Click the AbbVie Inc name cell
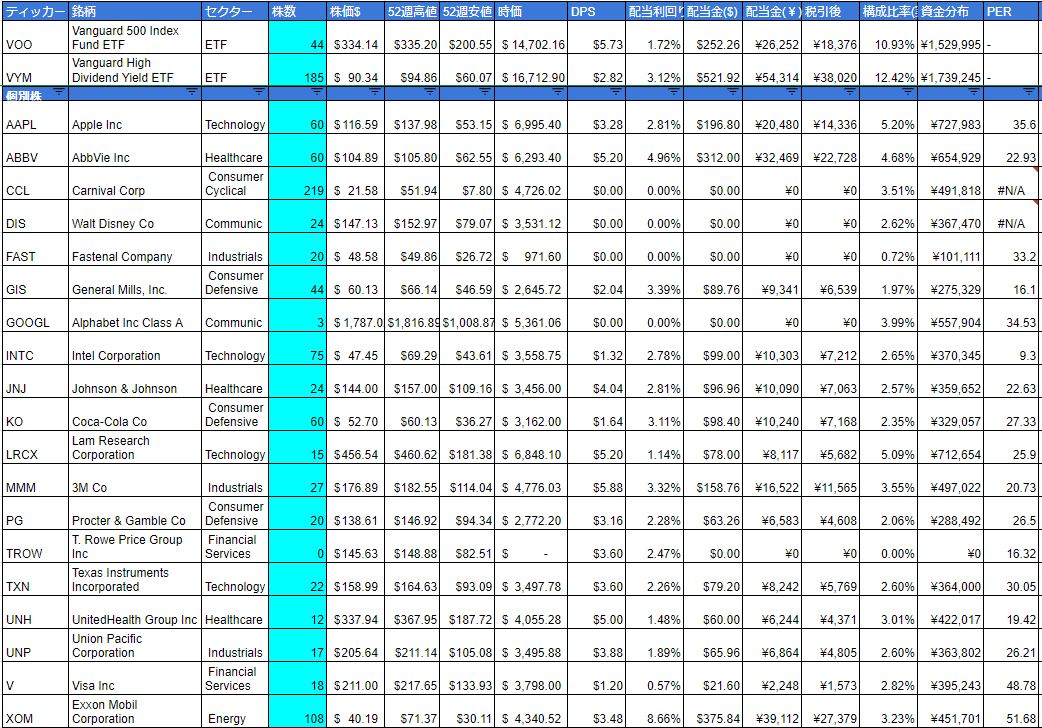The width and height of the screenshot is (1042, 728). pyautogui.click(x=135, y=150)
